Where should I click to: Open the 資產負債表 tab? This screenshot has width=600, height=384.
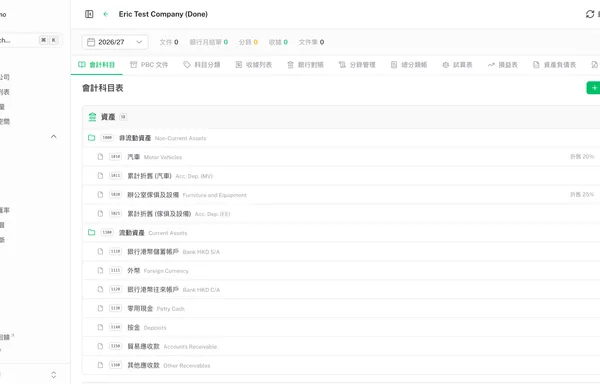(554, 65)
